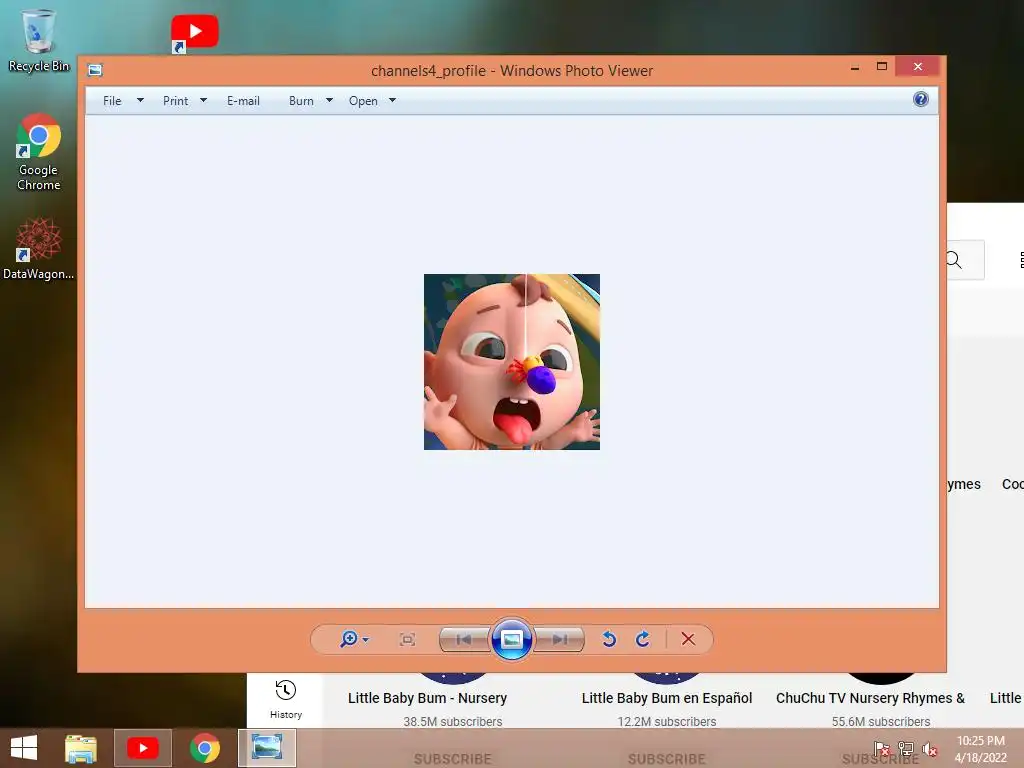Open the YouTube desktop shortcut
1024x768 pixels.
coord(194,33)
